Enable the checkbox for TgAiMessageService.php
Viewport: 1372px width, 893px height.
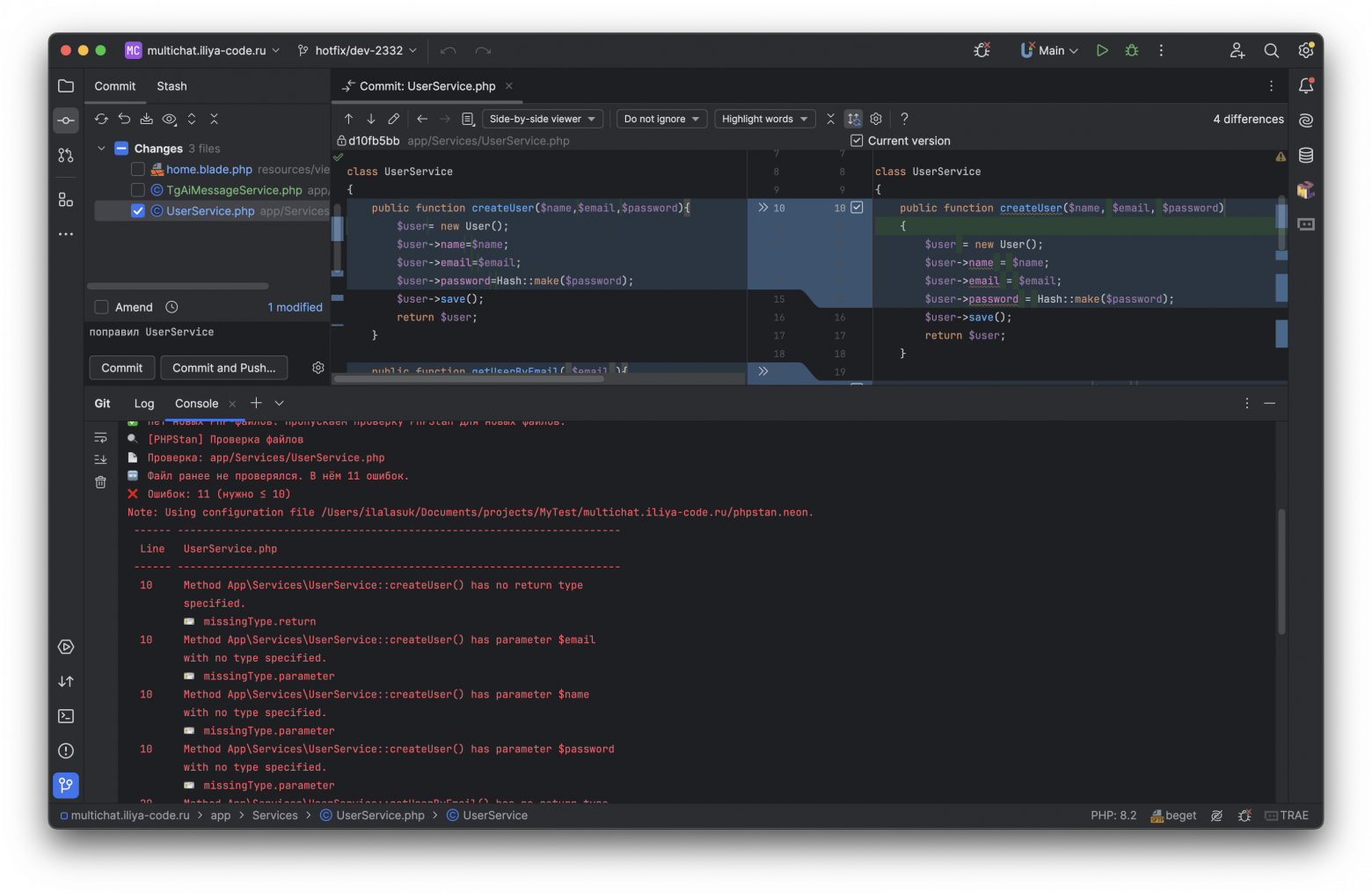coord(137,189)
